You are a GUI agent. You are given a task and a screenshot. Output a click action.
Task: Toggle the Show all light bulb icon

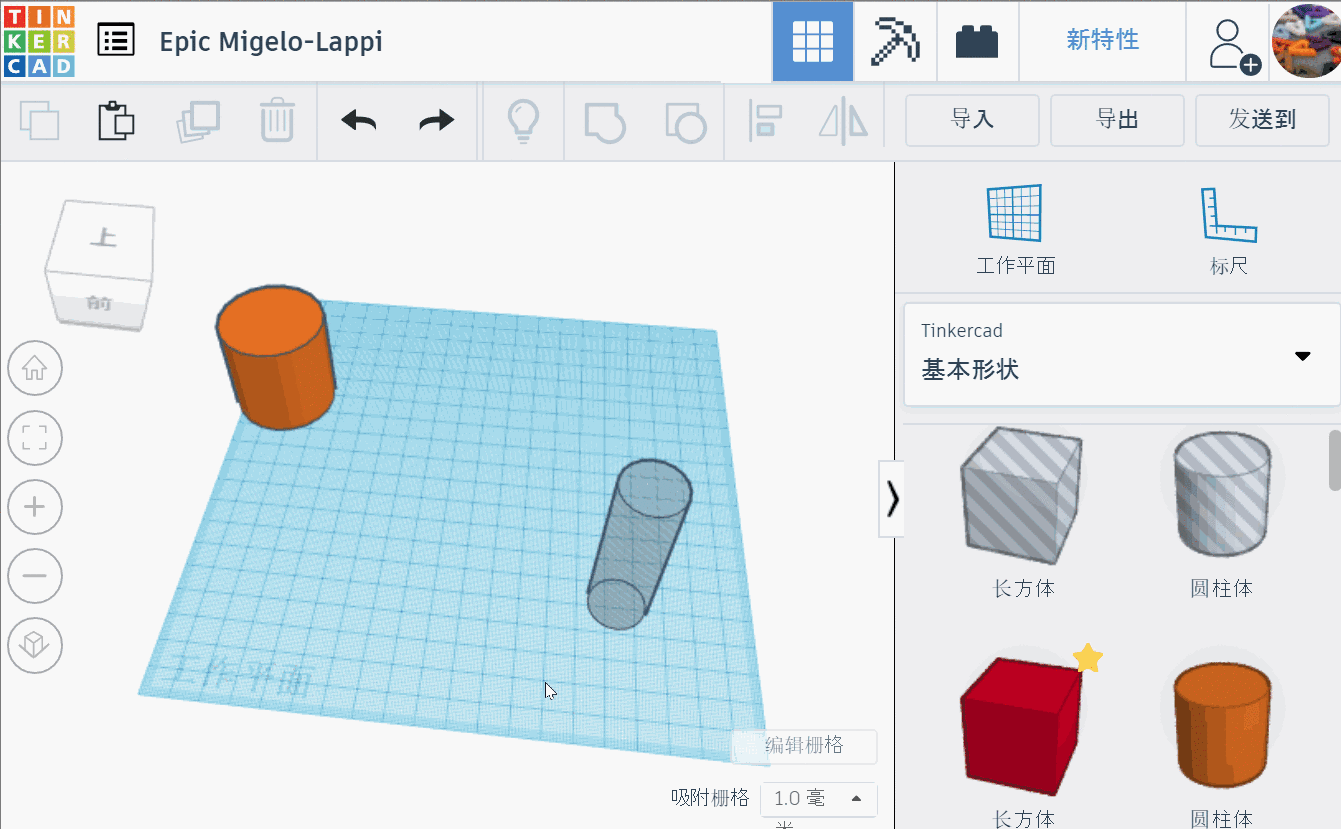[x=523, y=122]
